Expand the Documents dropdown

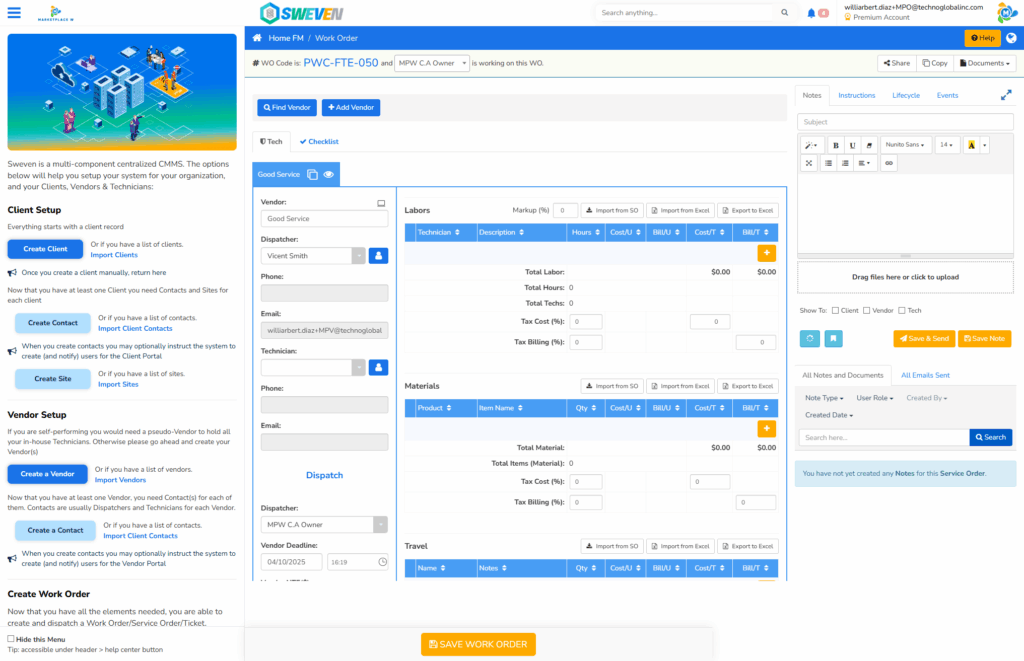985,63
